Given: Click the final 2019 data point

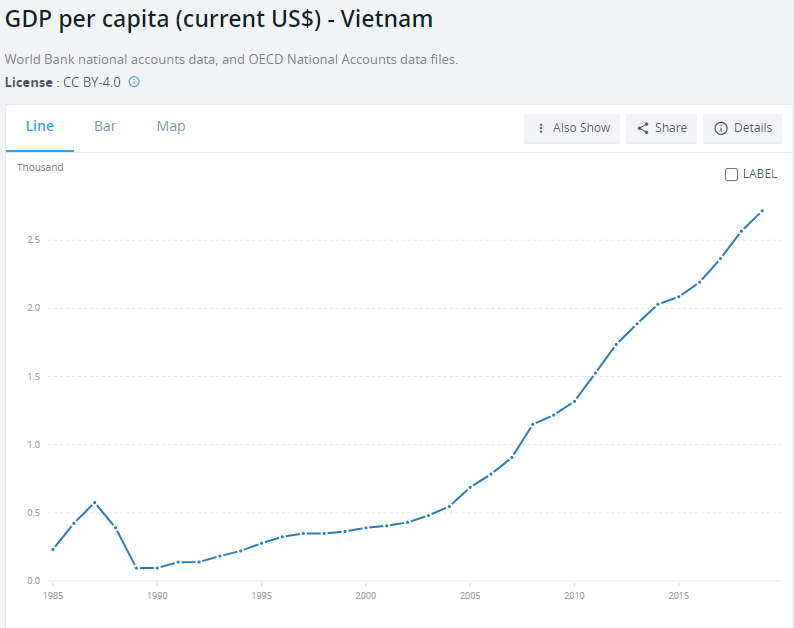Looking at the screenshot, I should click(762, 211).
